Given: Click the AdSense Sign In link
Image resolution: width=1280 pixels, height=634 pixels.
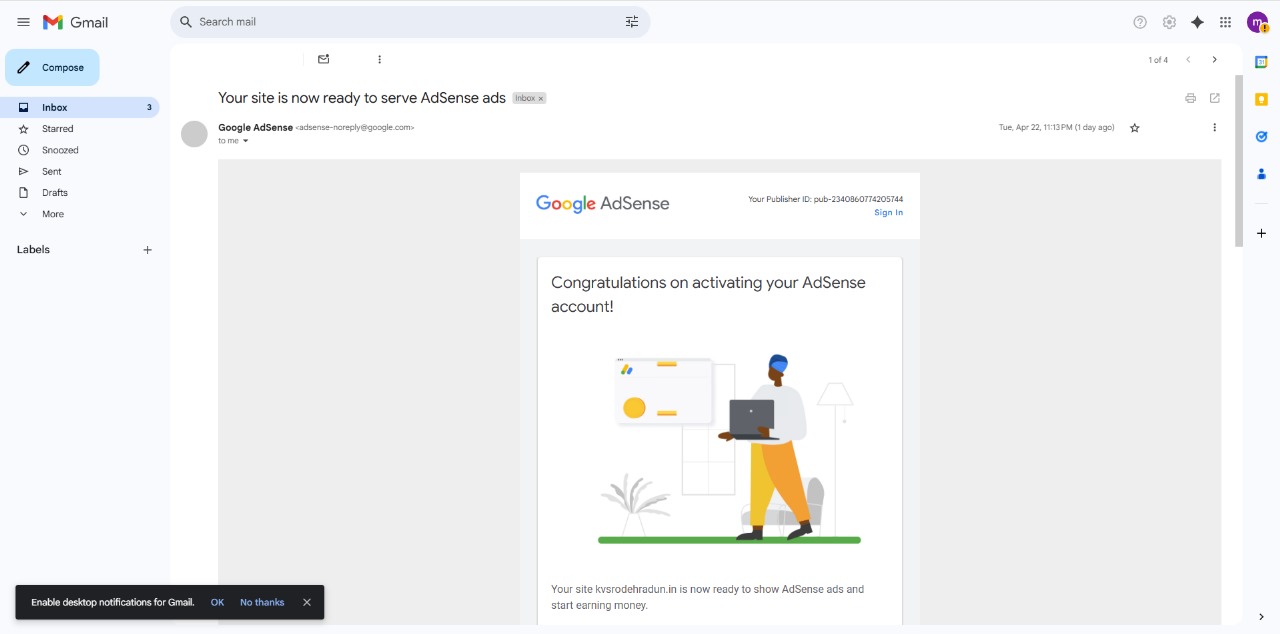Looking at the screenshot, I should pyautogui.click(x=888, y=212).
